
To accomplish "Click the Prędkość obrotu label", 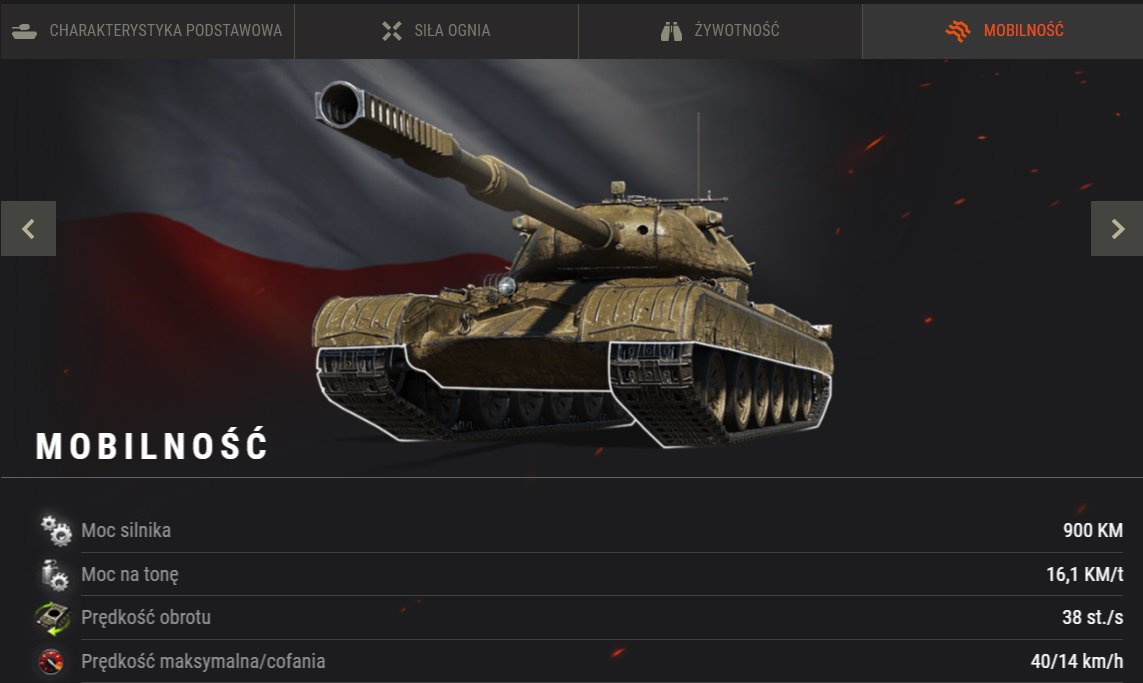I will coord(146,617).
